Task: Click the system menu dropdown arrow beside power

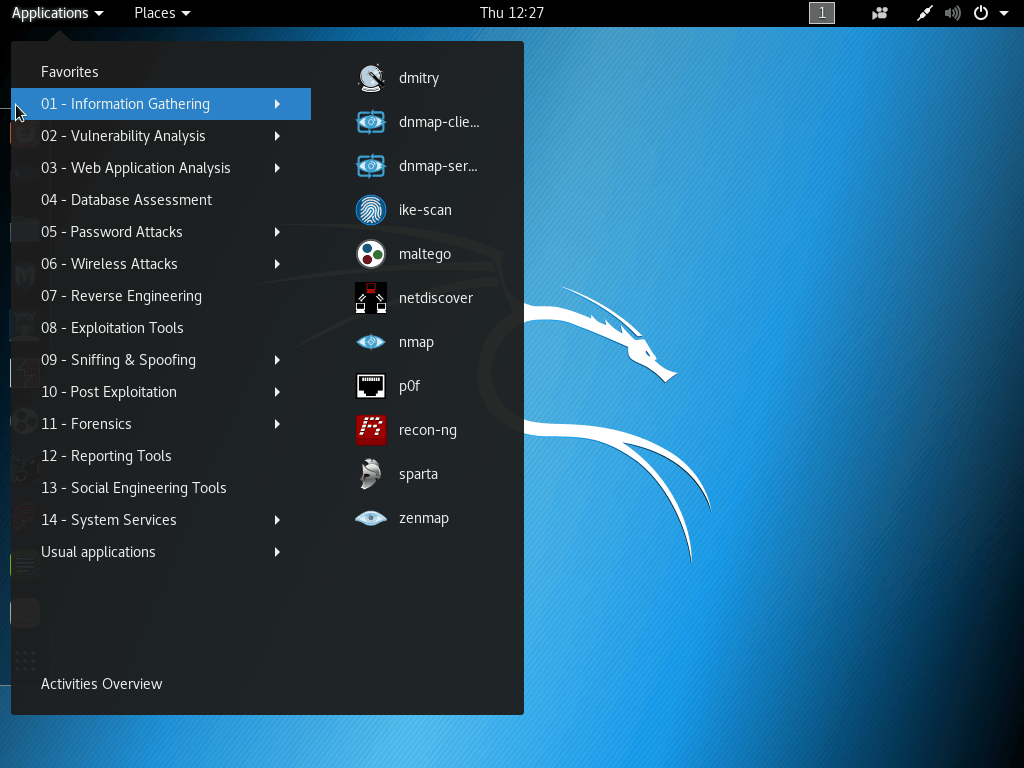Action: pyautogui.click(x=1004, y=13)
